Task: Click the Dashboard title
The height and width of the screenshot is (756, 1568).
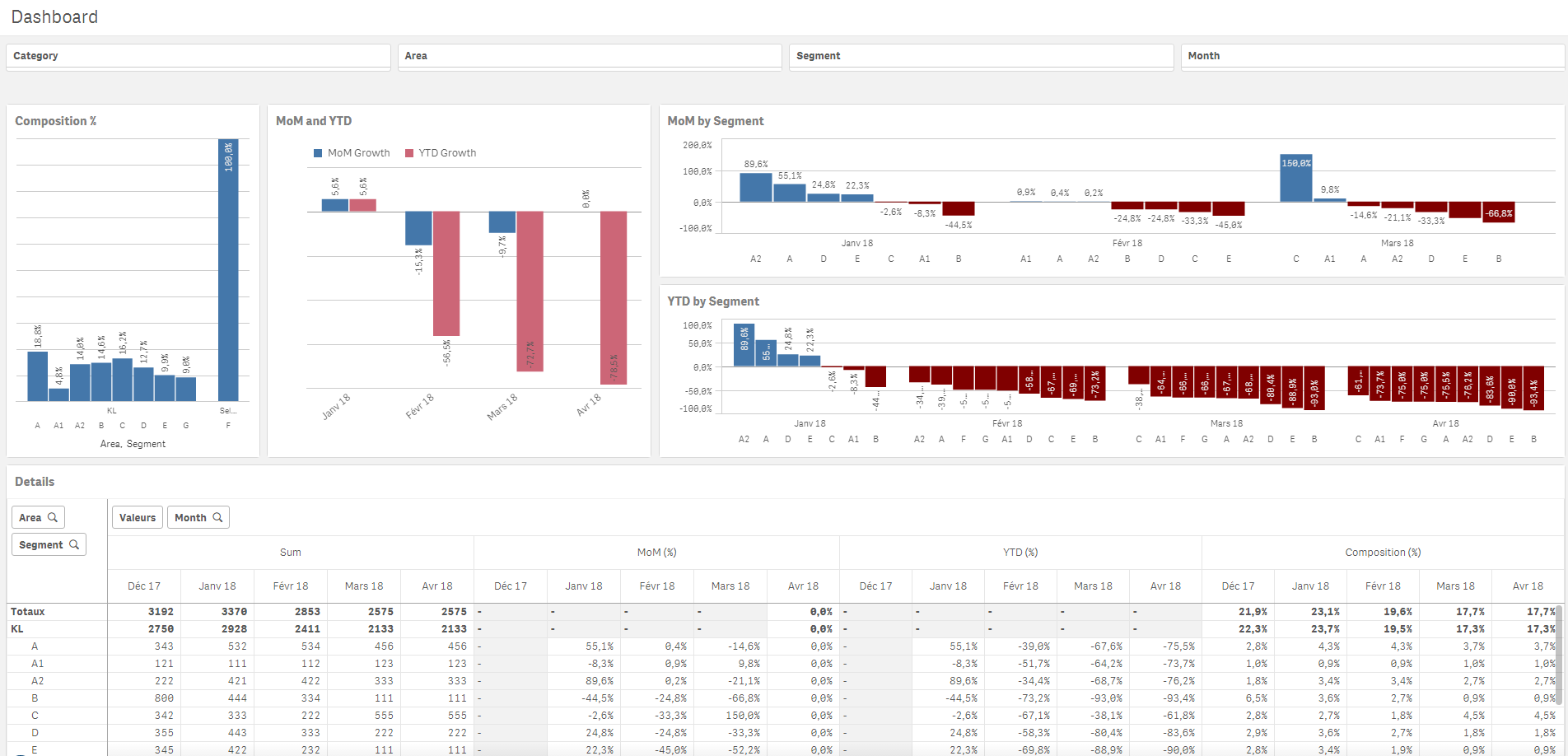Action: click(x=54, y=16)
